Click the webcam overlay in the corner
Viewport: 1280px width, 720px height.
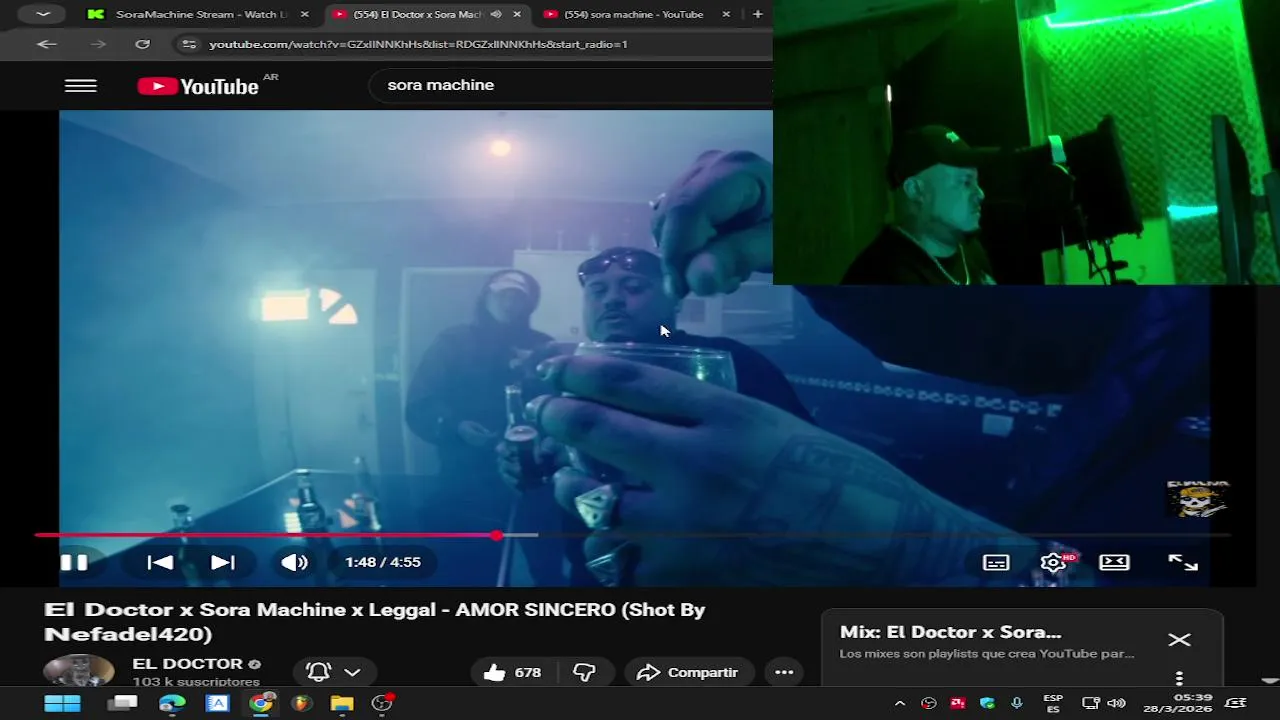point(1026,142)
